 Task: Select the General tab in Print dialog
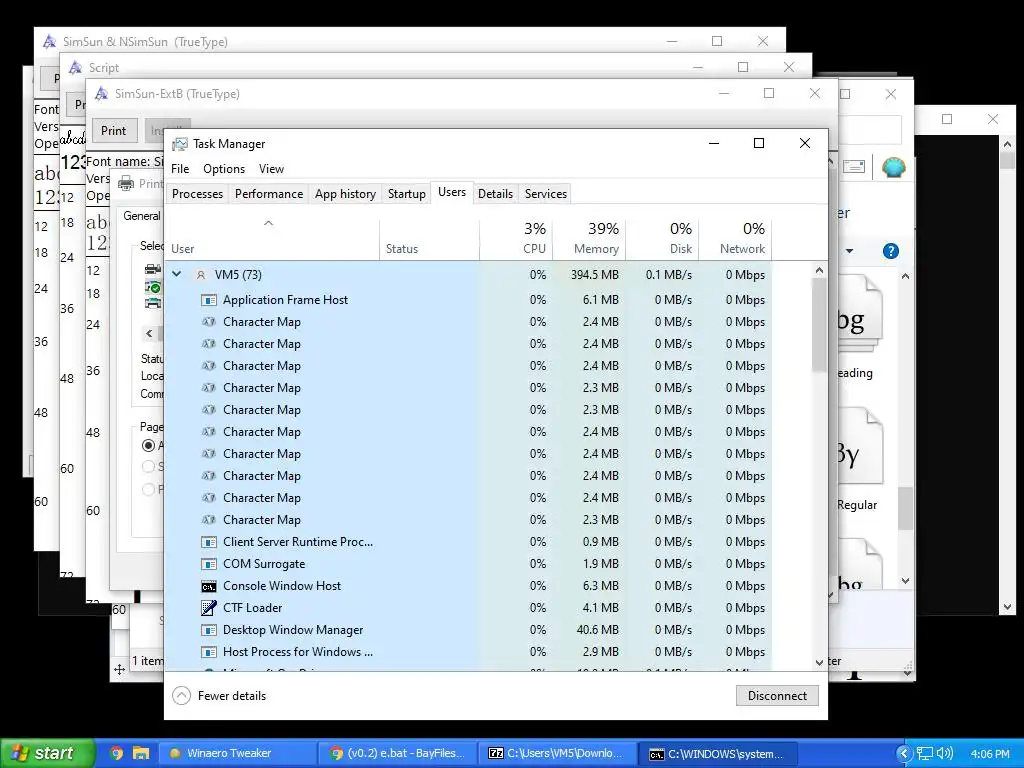click(x=142, y=216)
